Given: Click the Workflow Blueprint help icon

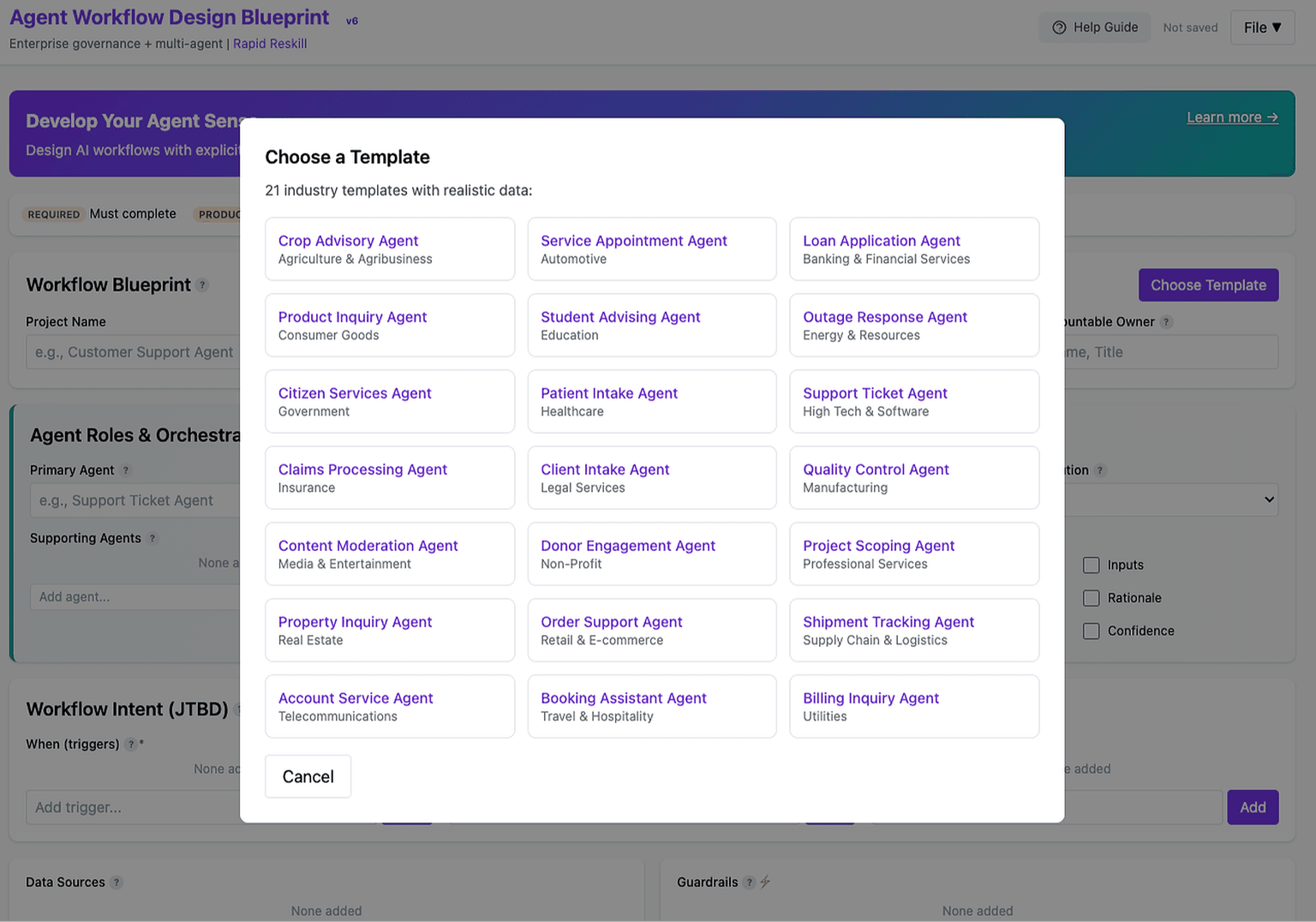Looking at the screenshot, I should [x=203, y=284].
